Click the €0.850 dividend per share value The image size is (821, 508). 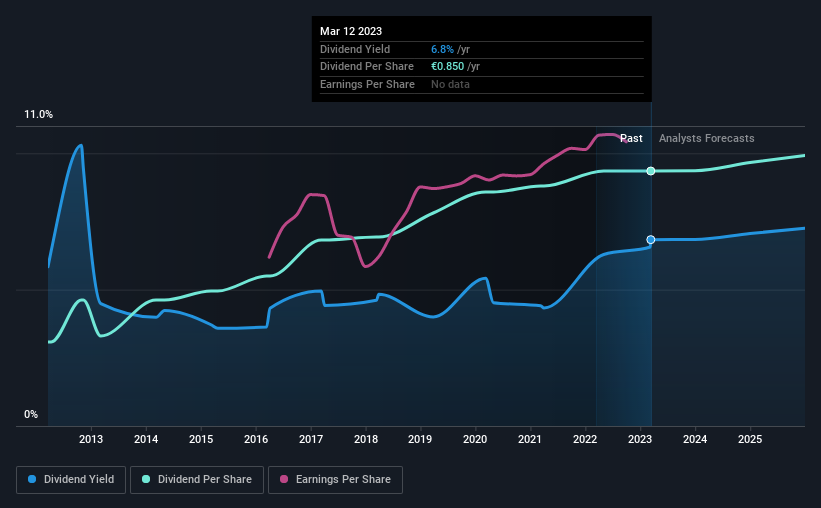447,67
